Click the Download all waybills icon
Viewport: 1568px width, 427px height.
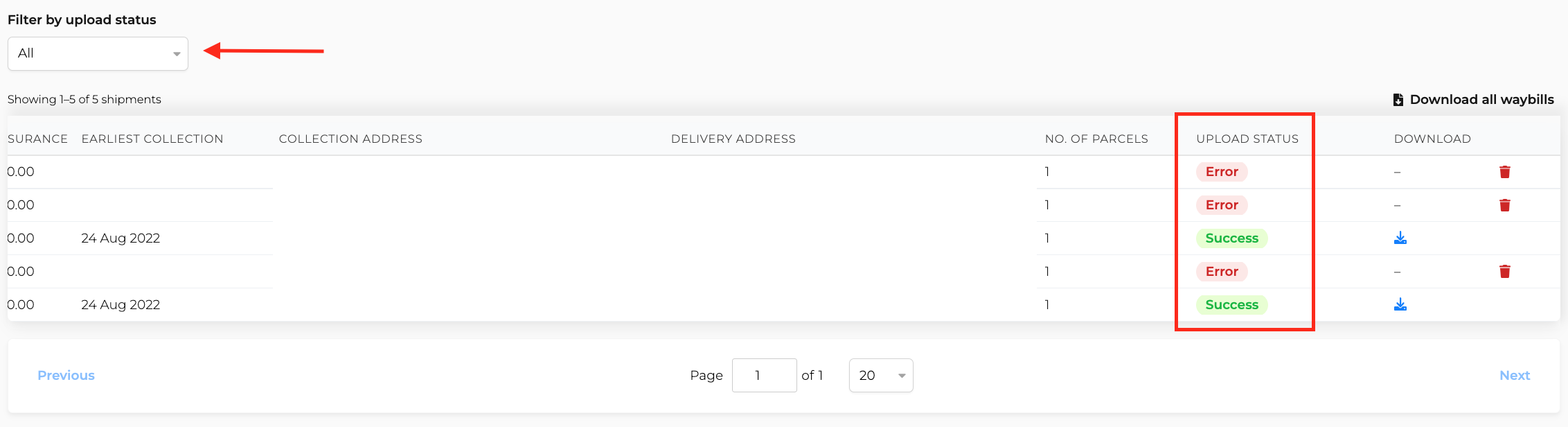[x=1398, y=100]
